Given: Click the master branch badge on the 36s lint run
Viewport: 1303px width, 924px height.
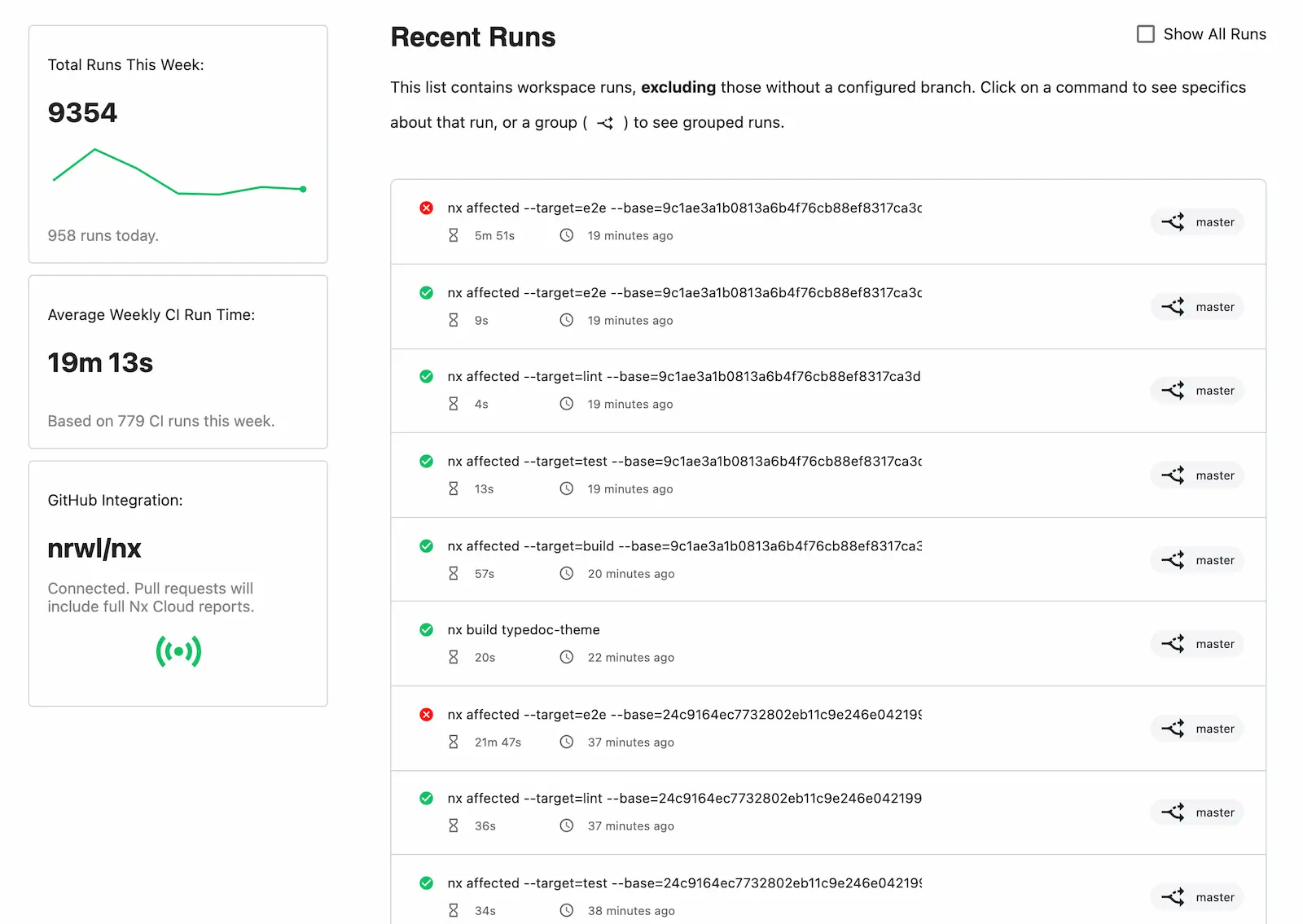Looking at the screenshot, I should [x=1214, y=812].
